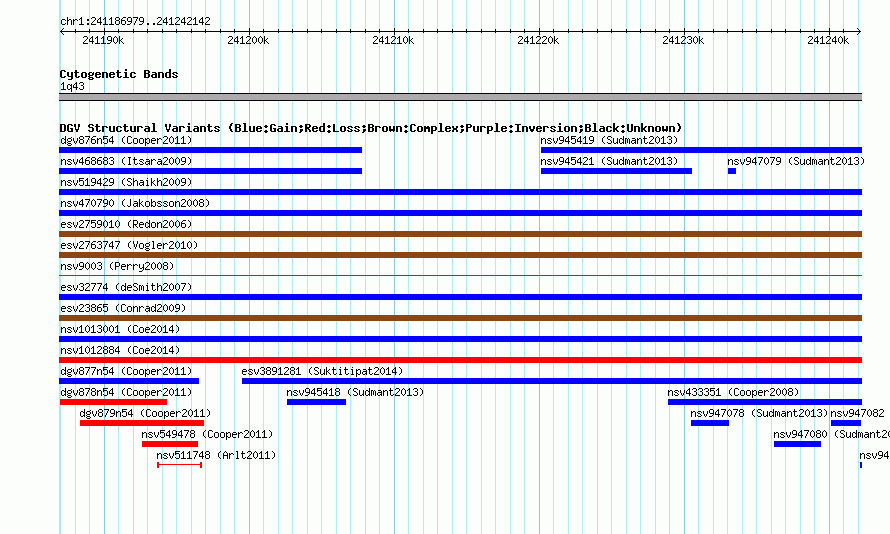
Task: Click the 241220k ruler position
Action: coord(538,40)
